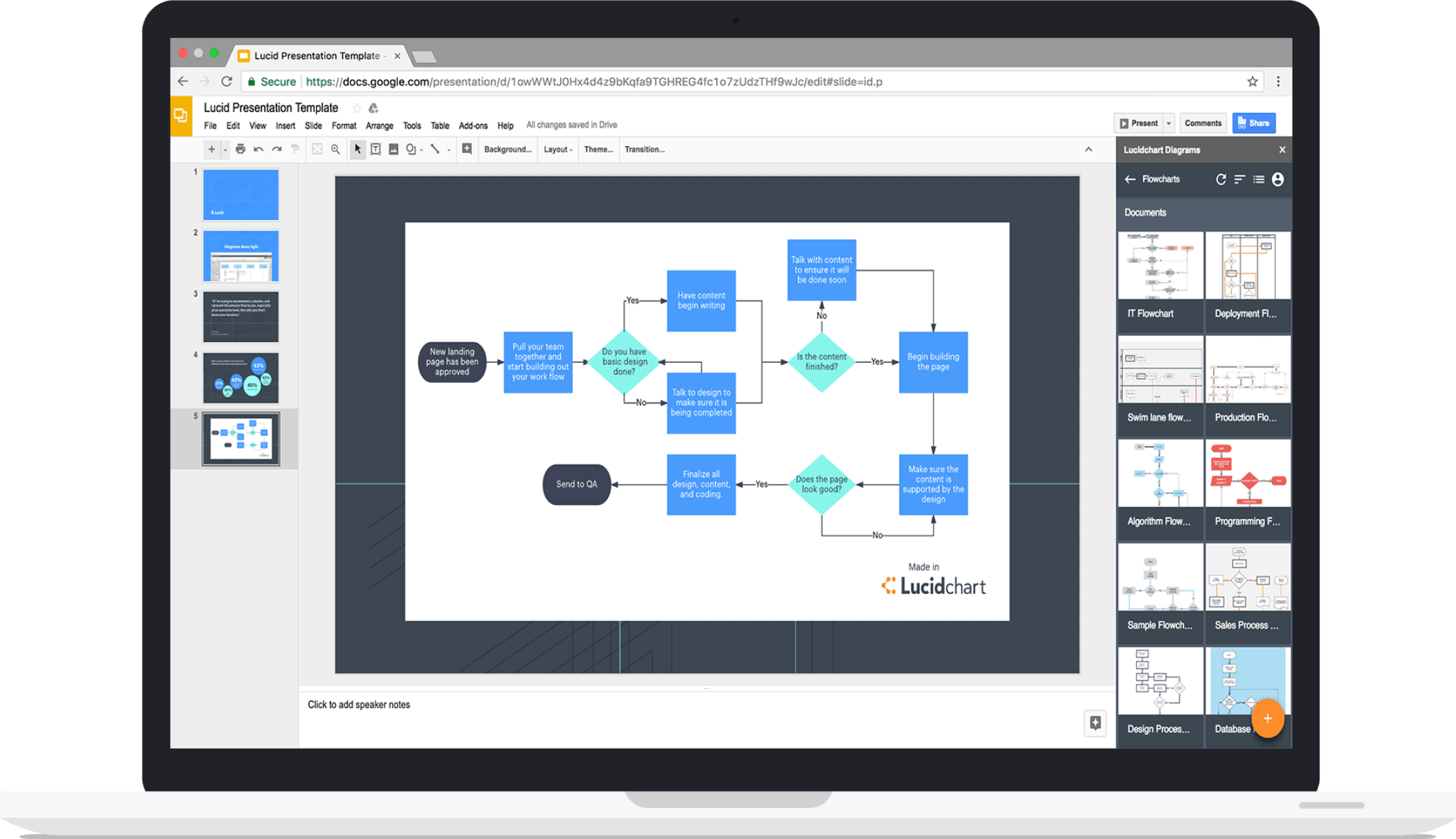Click the Redo arrow
This screenshot has width=1456, height=839.
pos(277,149)
